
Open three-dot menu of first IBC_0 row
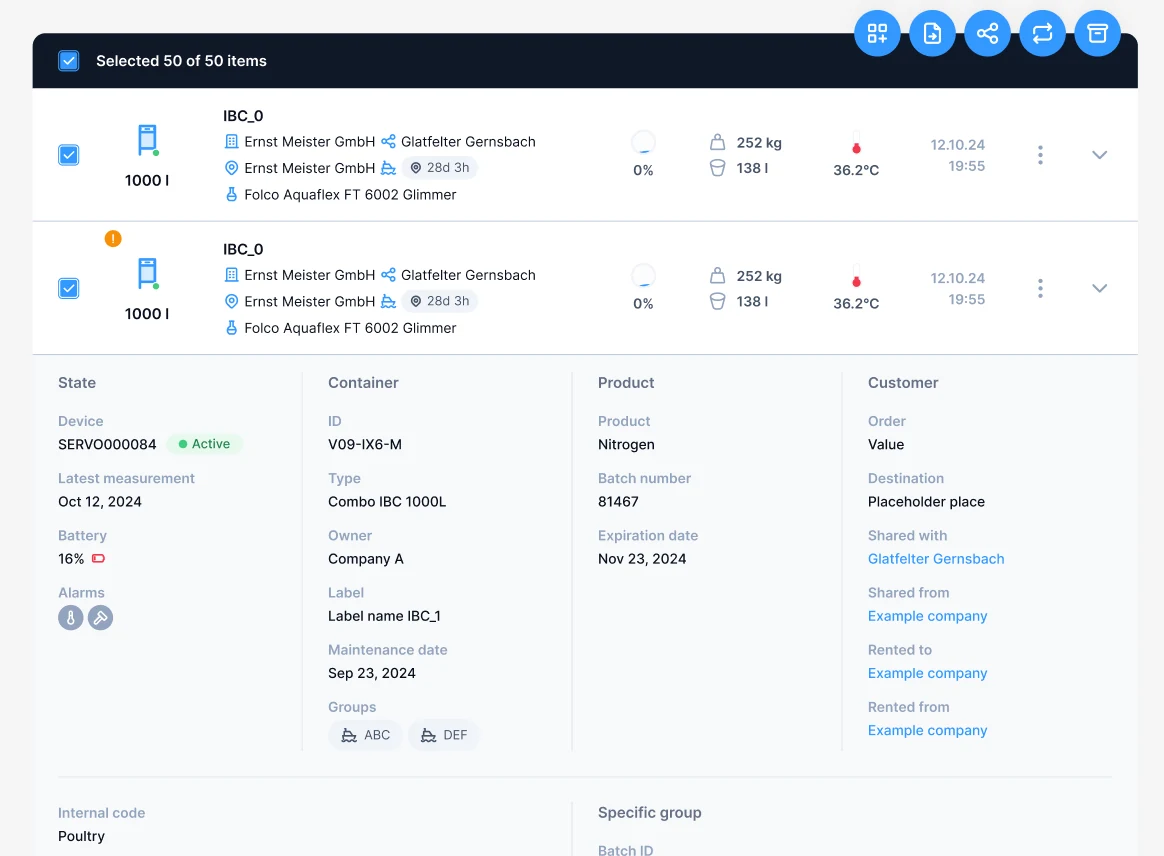tap(1040, 154)
